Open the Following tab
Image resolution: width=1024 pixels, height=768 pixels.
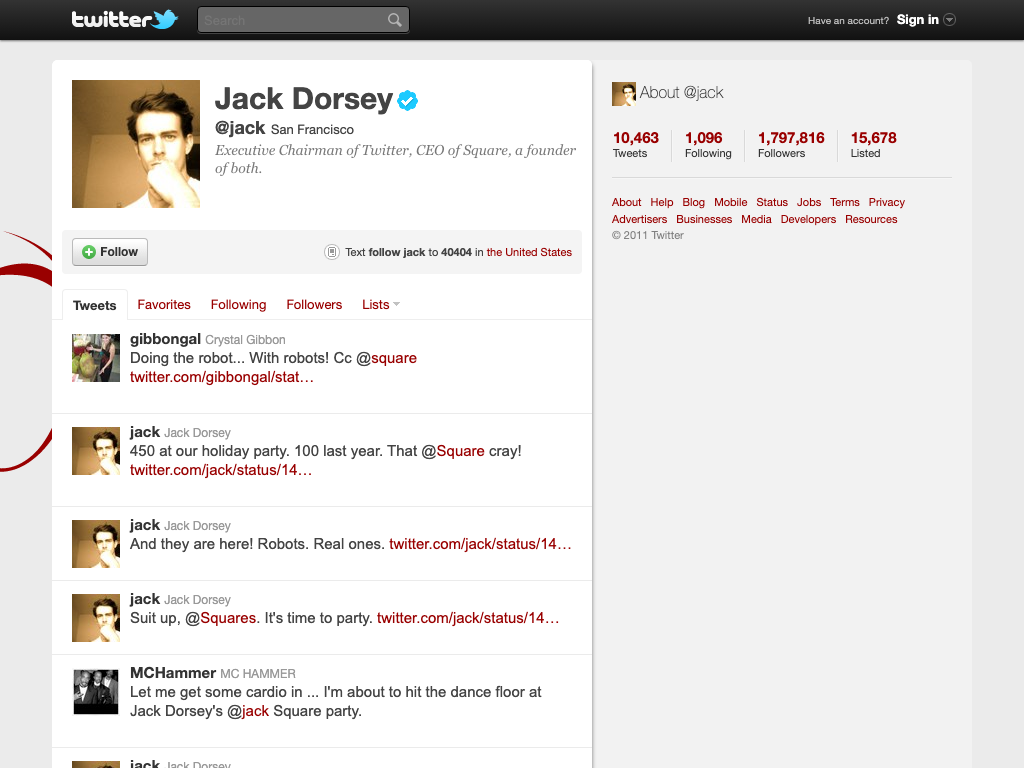pos(238,304)
